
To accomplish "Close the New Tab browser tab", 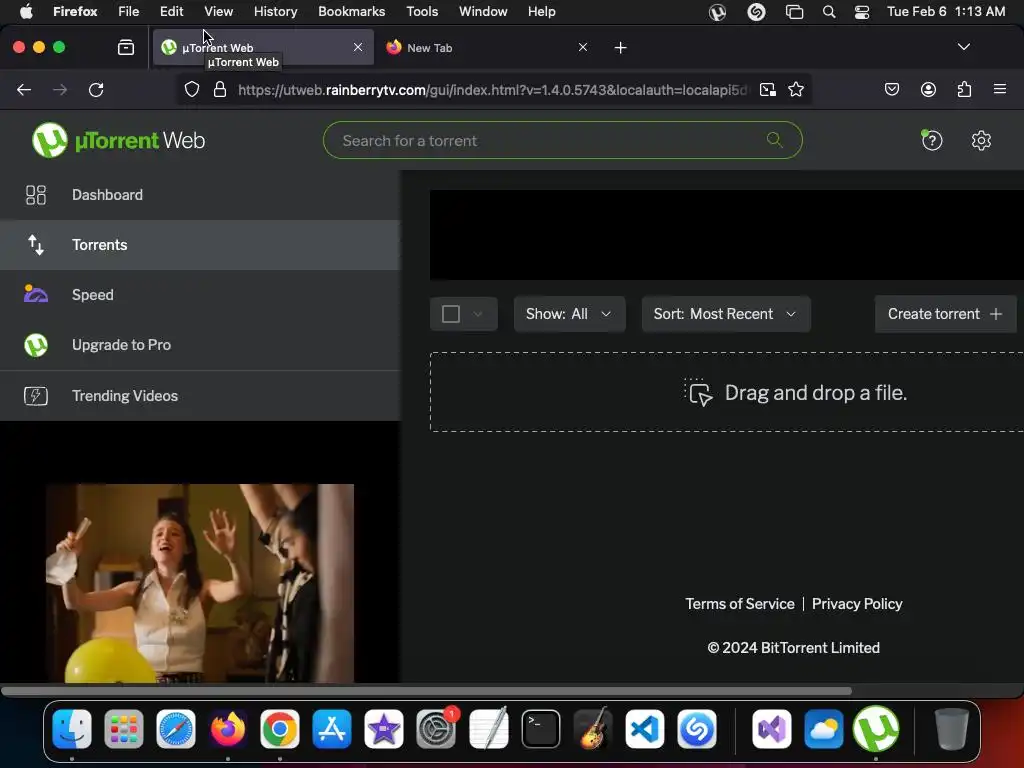I will pyautogui.click(x=583, y=47).
